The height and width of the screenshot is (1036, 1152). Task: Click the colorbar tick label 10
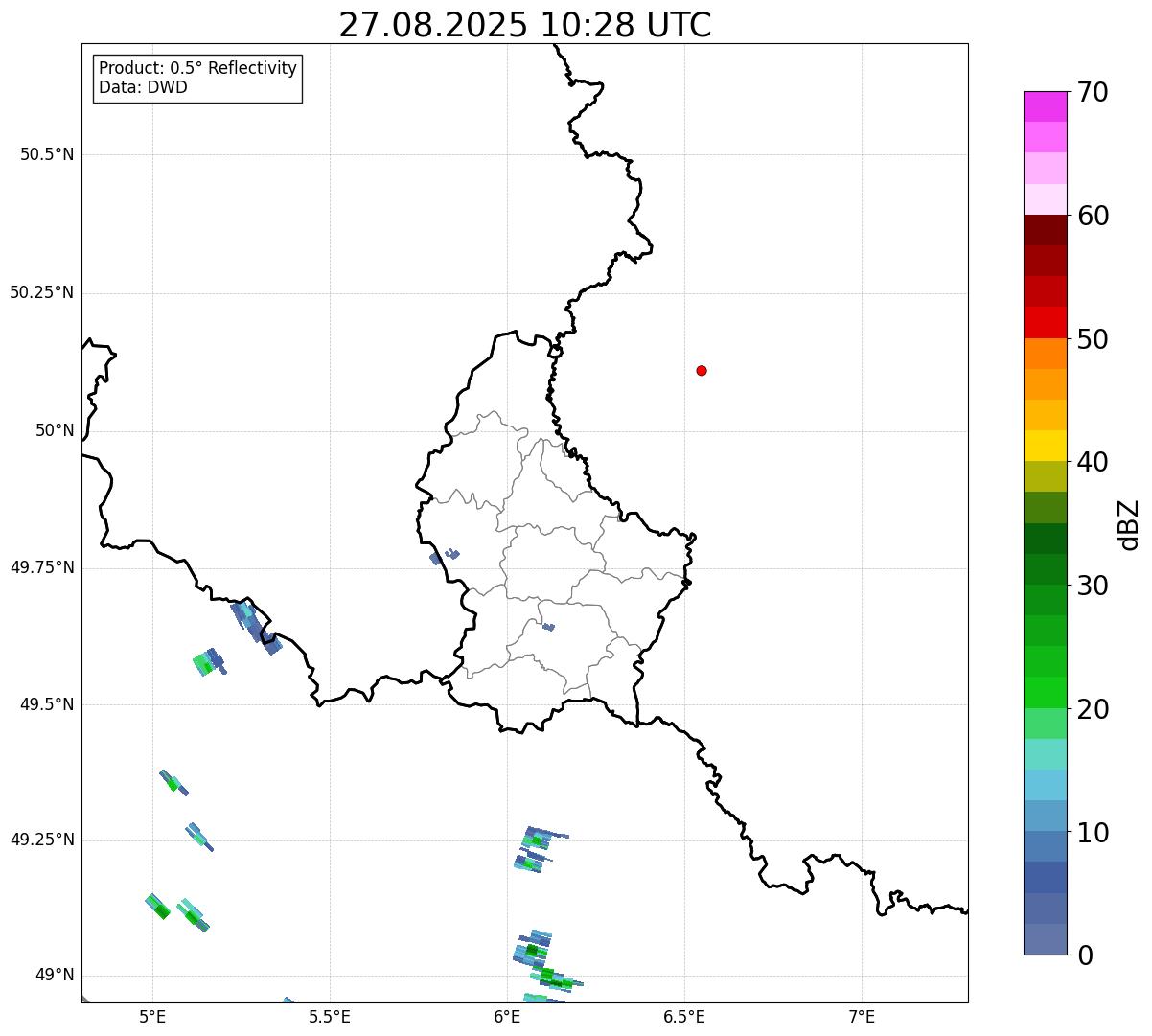(x=1093, y=833)
